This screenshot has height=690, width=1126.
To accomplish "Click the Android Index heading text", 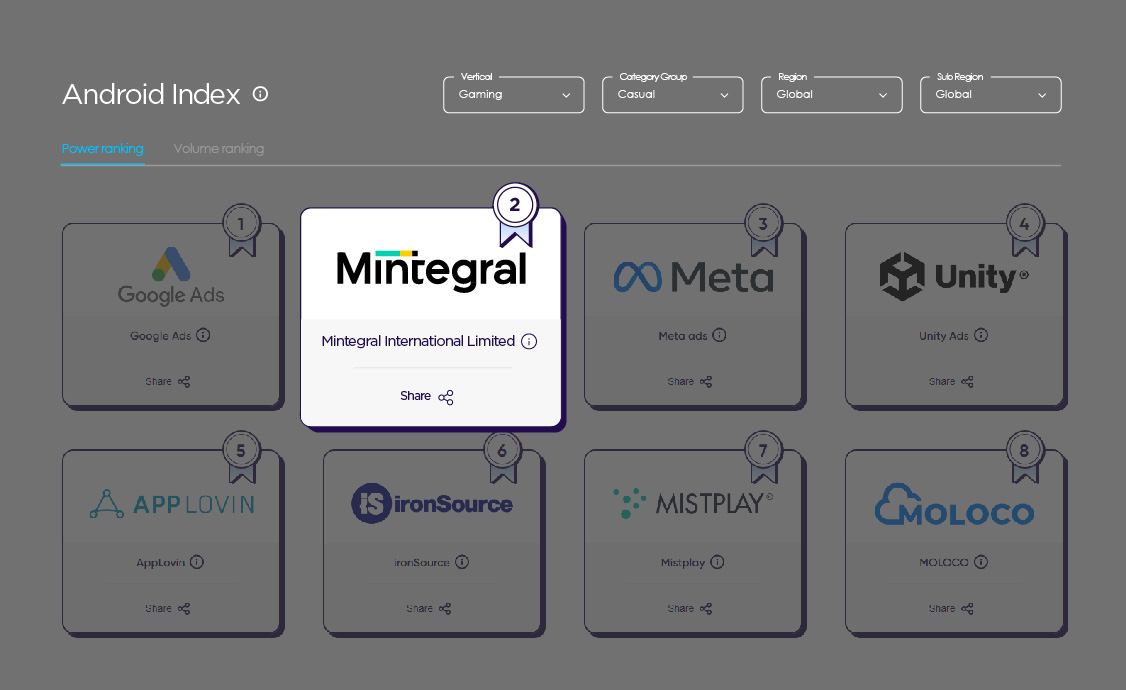I will [151, 94].
